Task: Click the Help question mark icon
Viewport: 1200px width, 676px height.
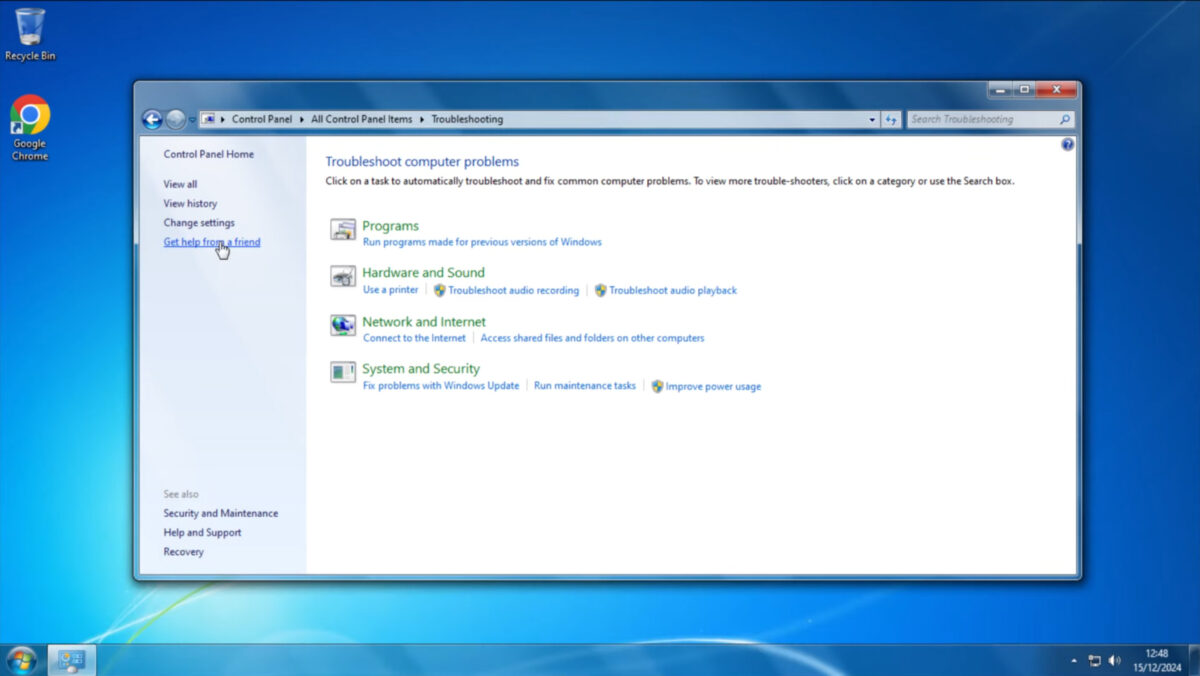Action: coord(1067,143)
